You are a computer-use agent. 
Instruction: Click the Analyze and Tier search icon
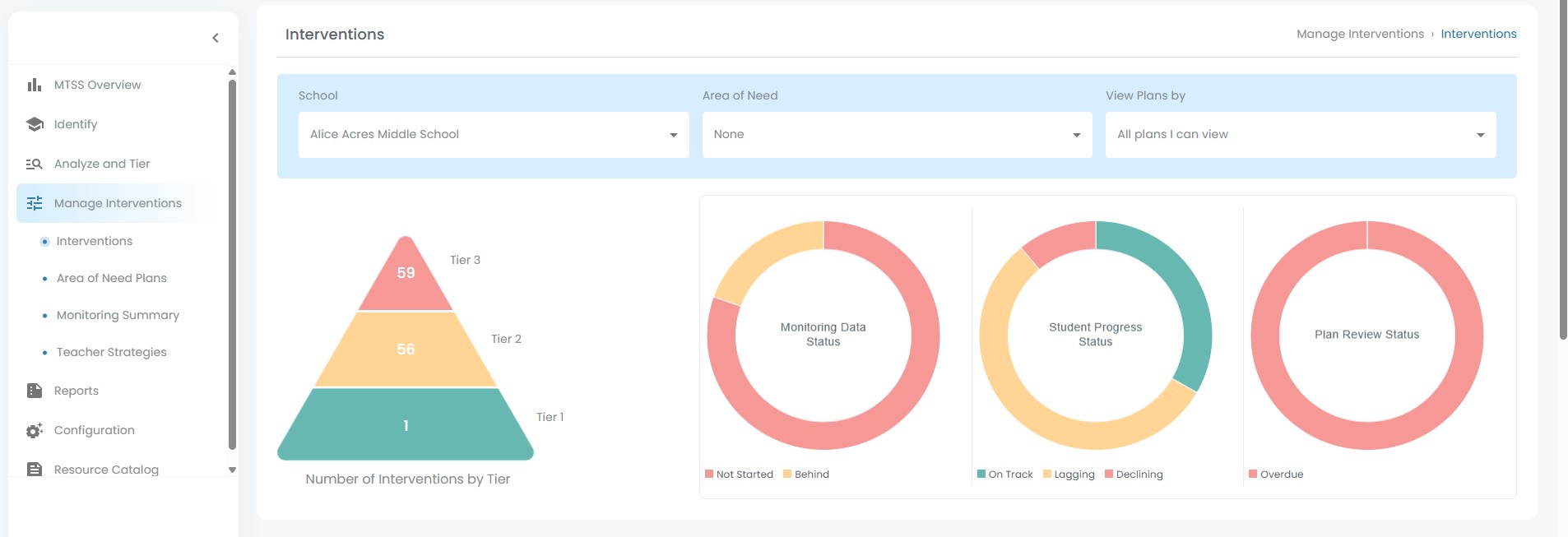34,164
